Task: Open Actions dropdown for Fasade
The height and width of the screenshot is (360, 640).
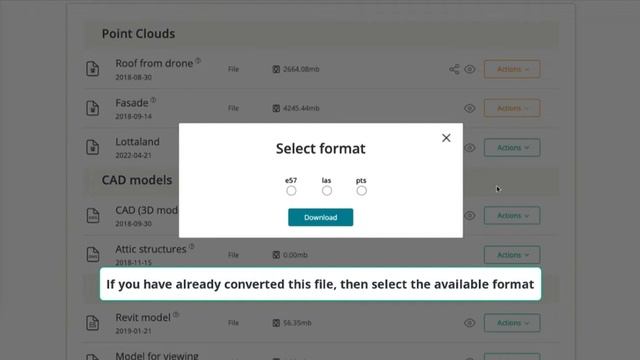Action: click(512, 108)
